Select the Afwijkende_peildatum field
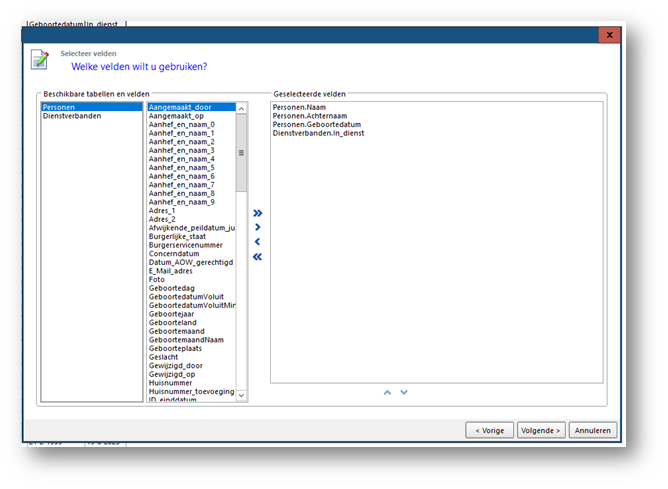 point(191,228)
